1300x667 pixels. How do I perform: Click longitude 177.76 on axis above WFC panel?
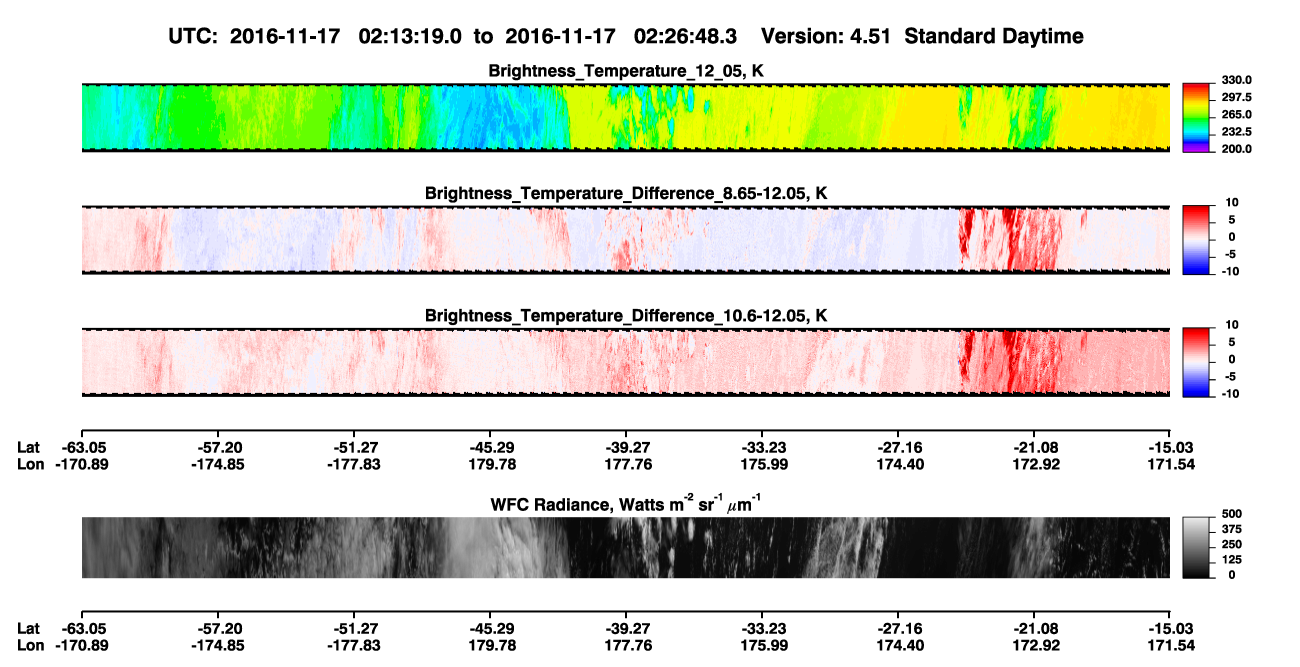point(626,464)
